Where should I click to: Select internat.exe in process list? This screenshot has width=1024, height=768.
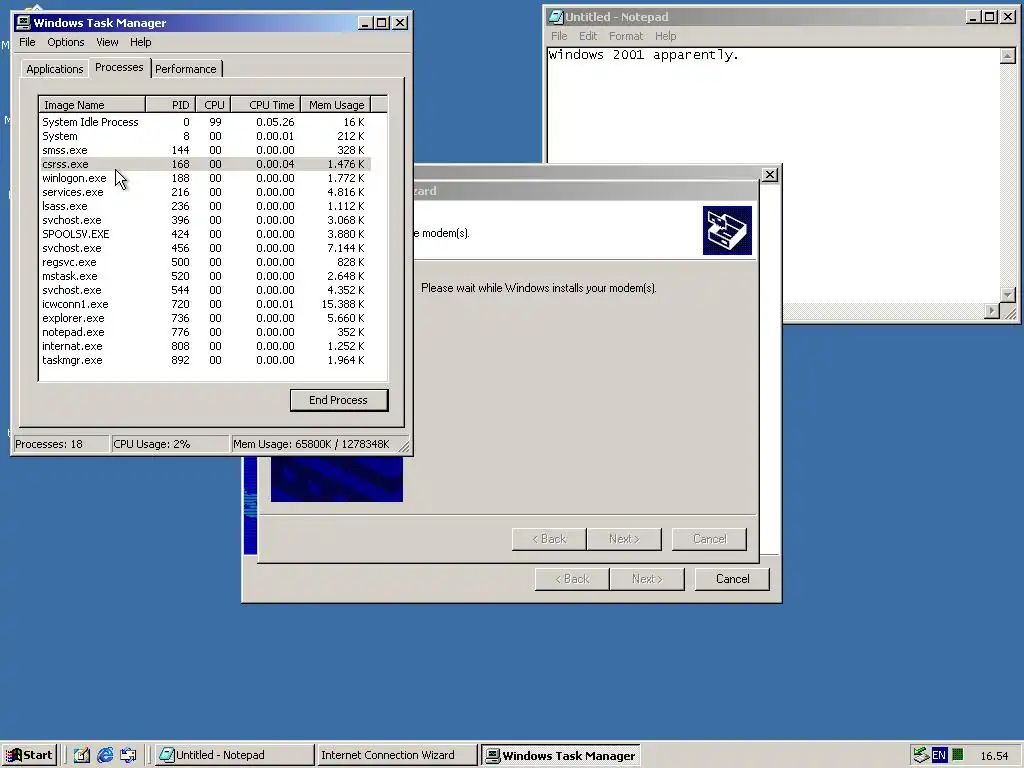click(x=205, y=346)
